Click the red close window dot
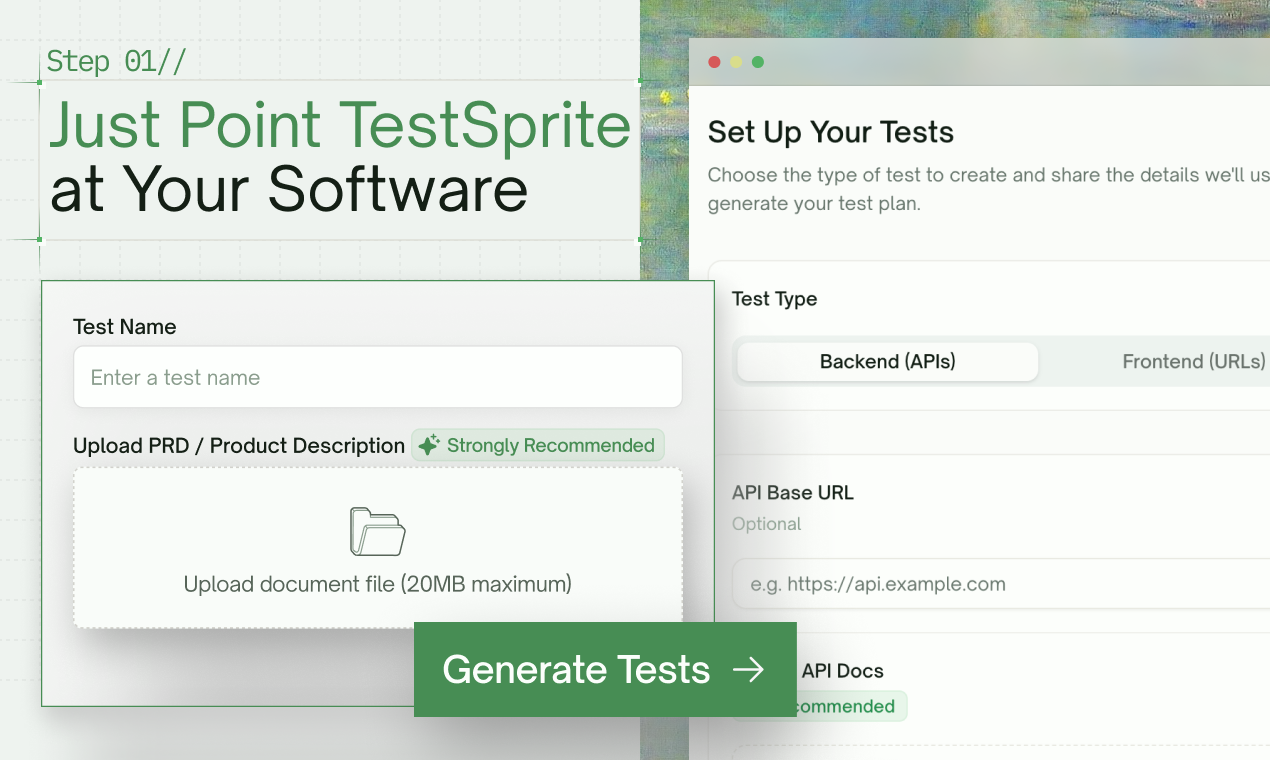Screen dimensions: 1270x760 [x=714, y=62]
